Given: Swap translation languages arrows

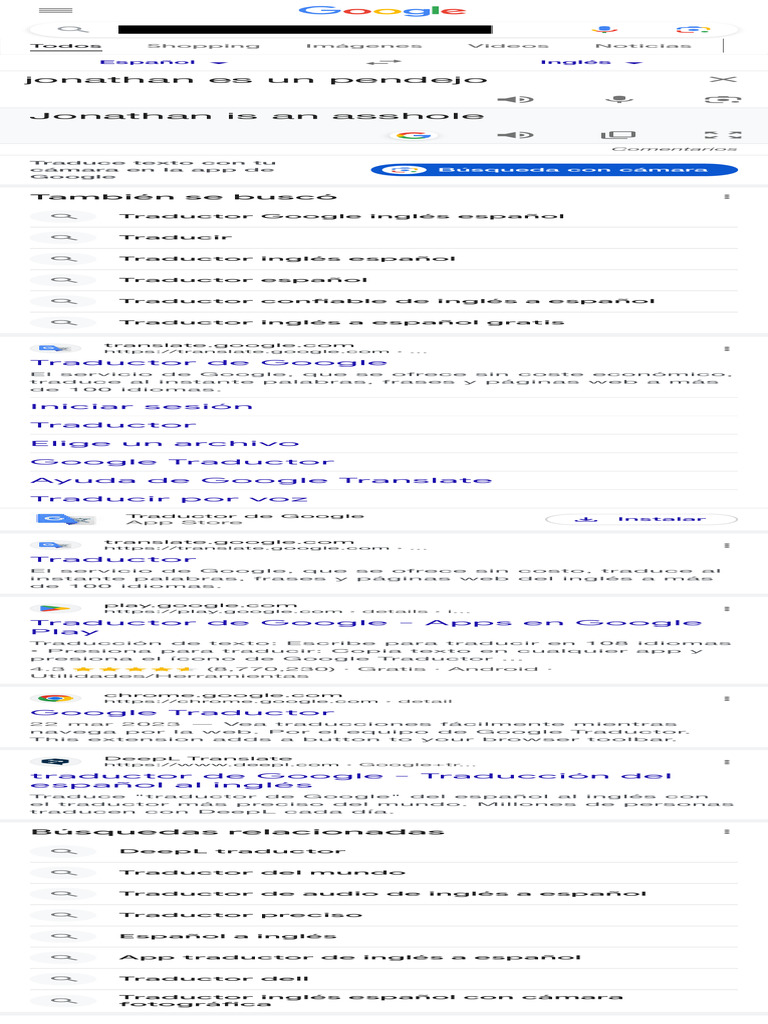Looking at the screenshot, I should pos(383,62).
